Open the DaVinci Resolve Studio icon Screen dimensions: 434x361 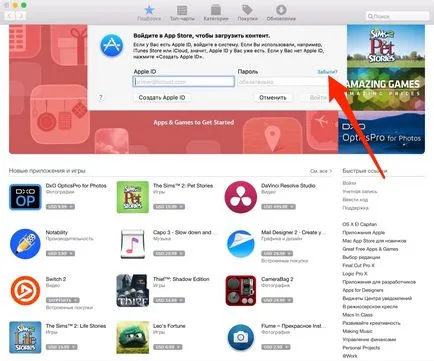pyautogui.click(x=241, y=197)
